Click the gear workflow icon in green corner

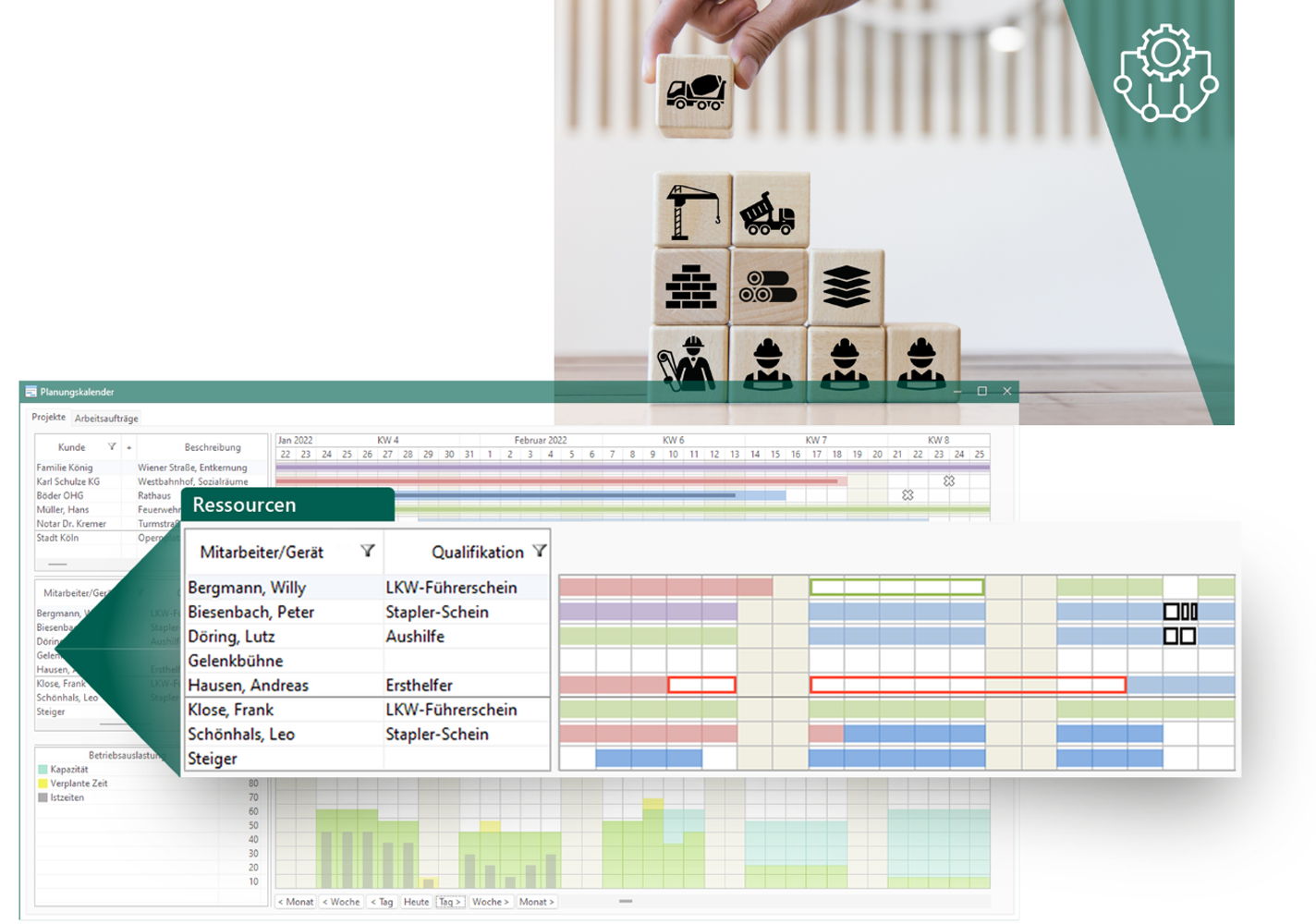pyautogui.click(x=1165, y=74)
